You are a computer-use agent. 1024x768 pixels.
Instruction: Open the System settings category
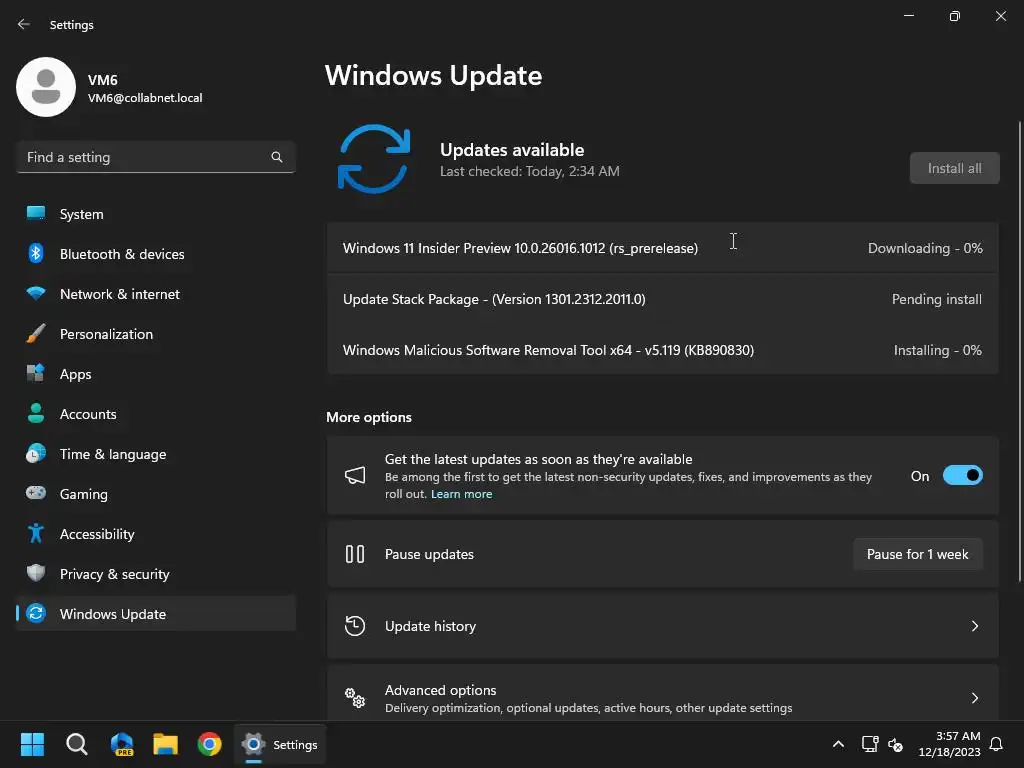155,214
